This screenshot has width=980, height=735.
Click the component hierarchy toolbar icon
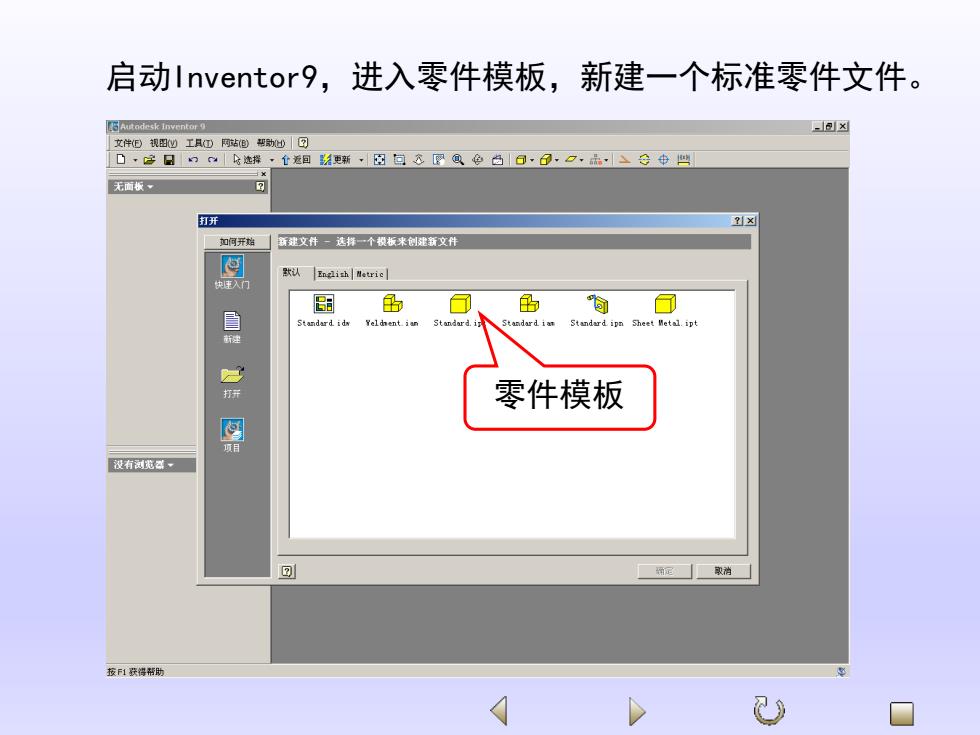596,160
